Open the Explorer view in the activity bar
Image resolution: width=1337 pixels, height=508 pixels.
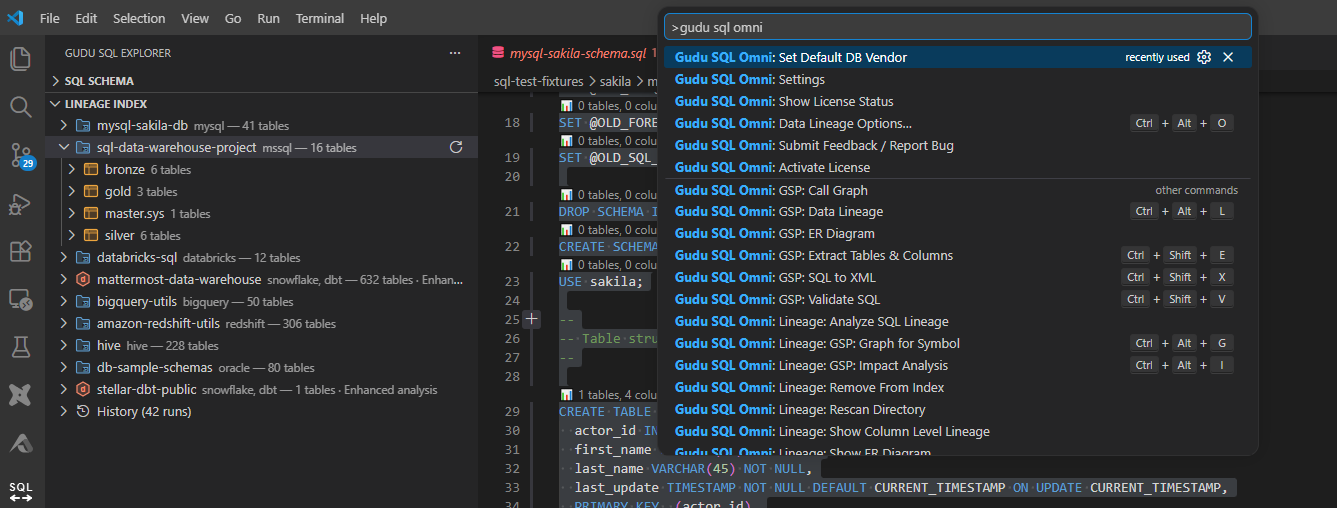point(21,59)
